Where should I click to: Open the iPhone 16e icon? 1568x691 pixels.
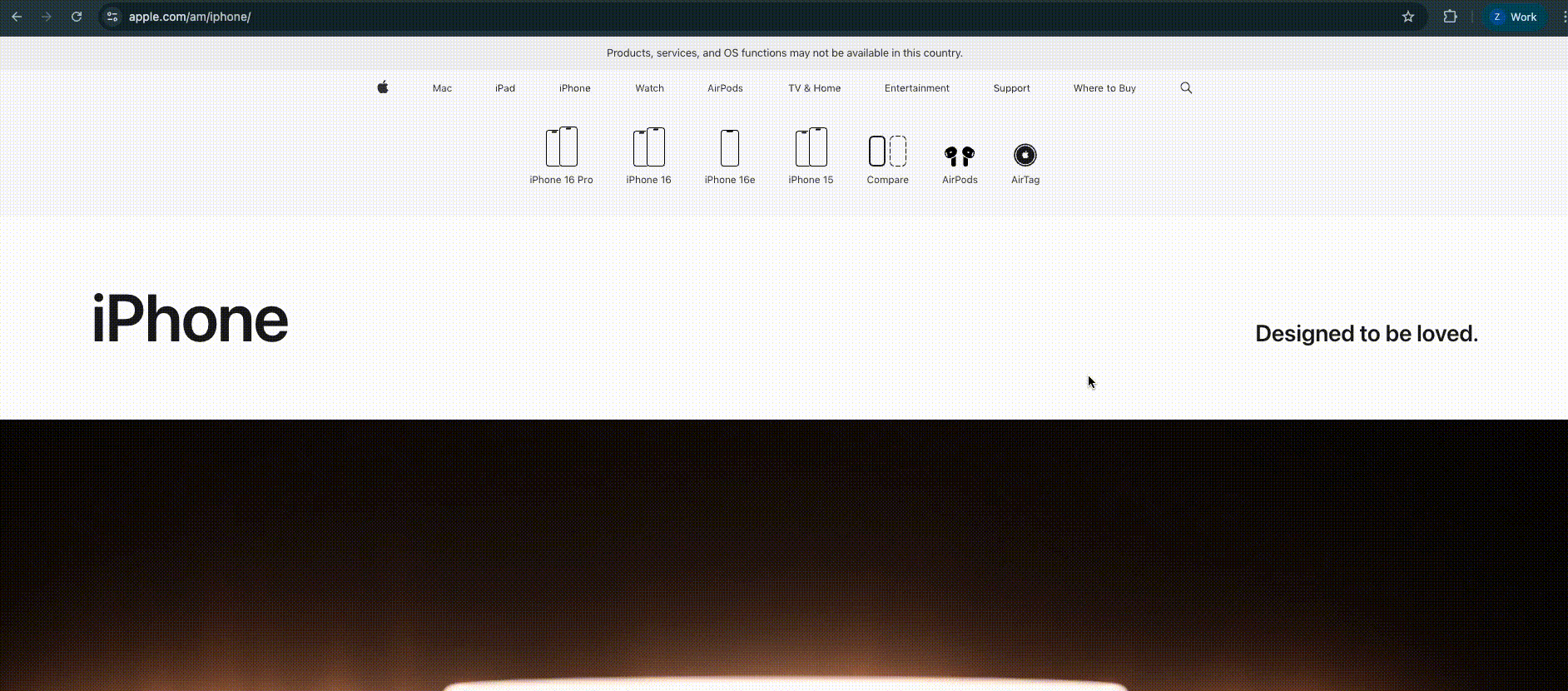click(729, 148)
